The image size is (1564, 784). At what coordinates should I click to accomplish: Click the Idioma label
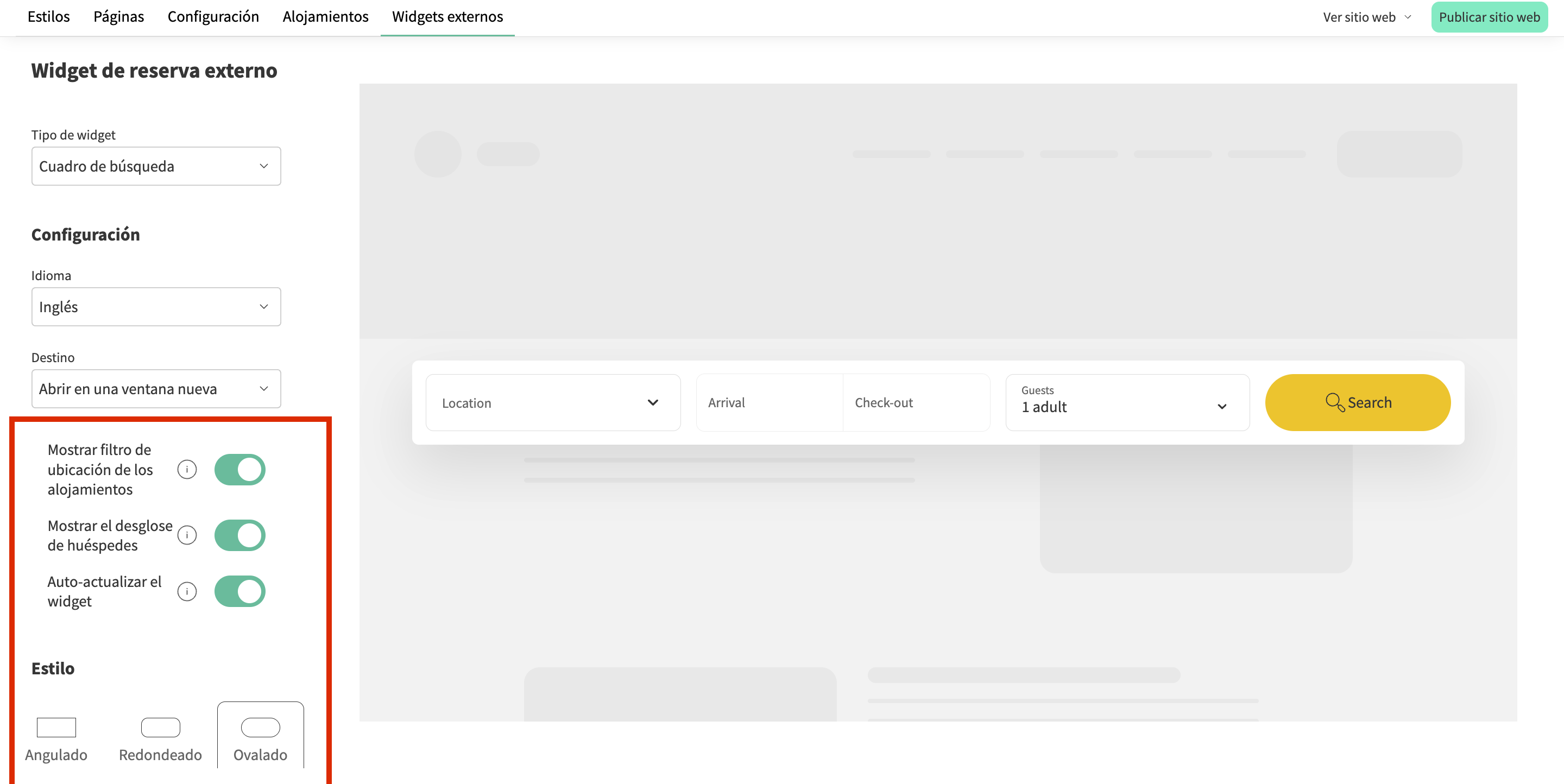coord(51,275)
